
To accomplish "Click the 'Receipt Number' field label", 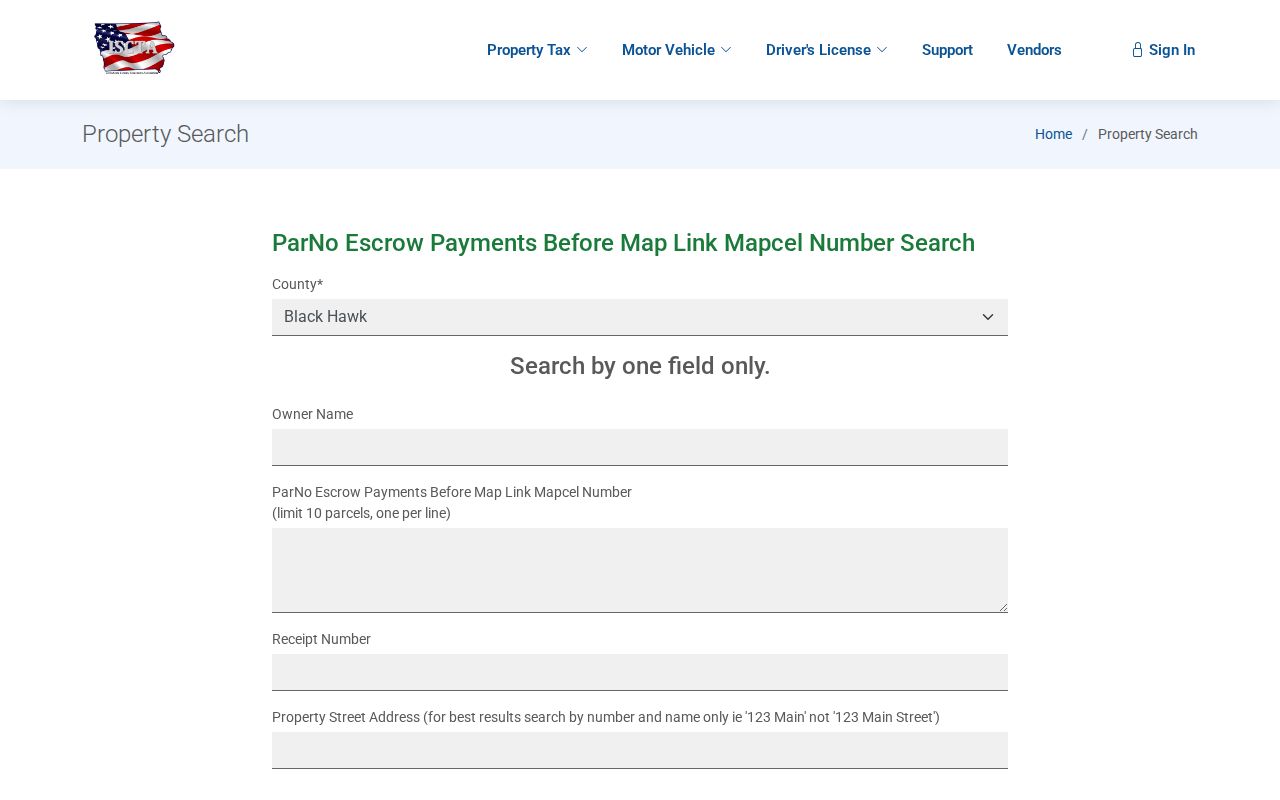I will 321,639.
